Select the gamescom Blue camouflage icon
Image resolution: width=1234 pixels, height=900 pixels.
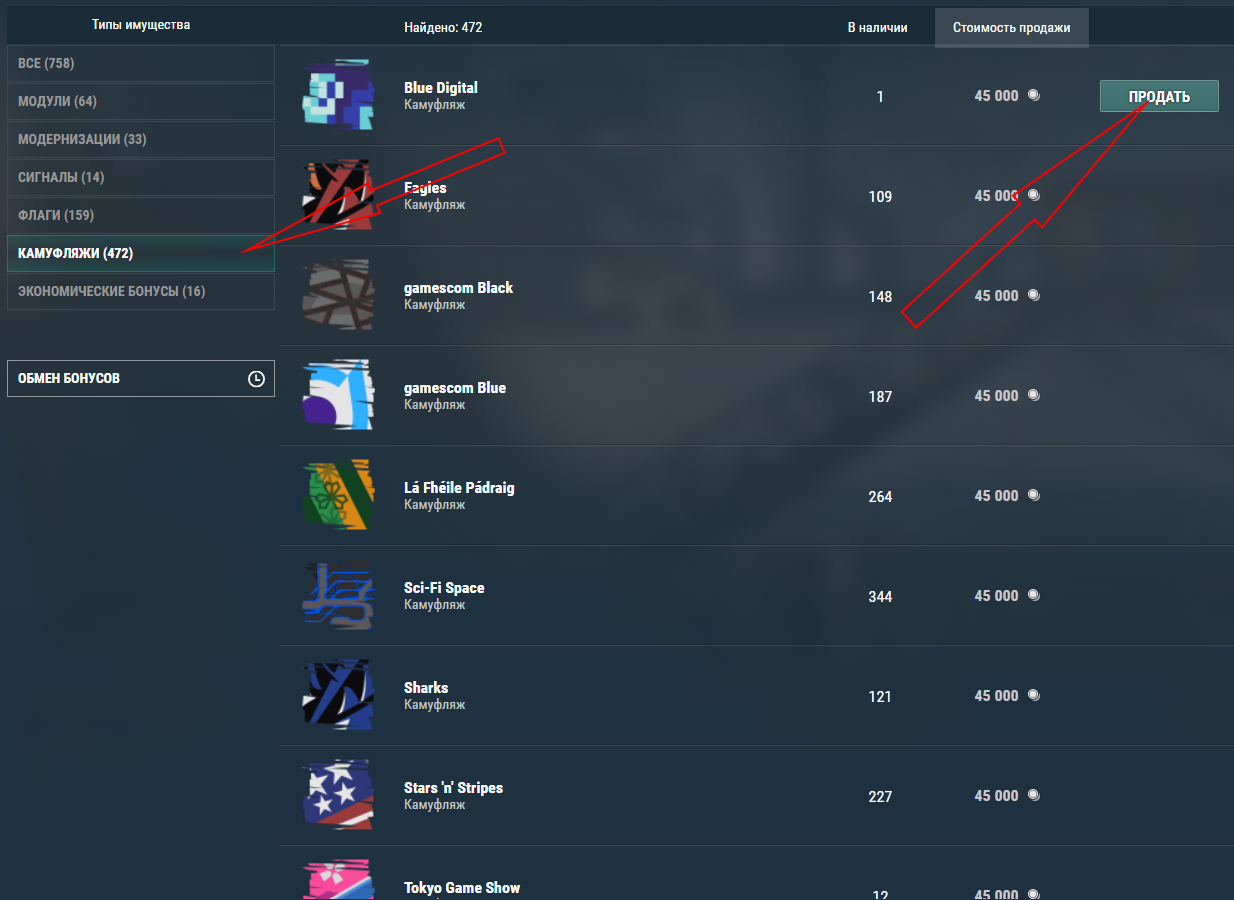pos(338,395)
